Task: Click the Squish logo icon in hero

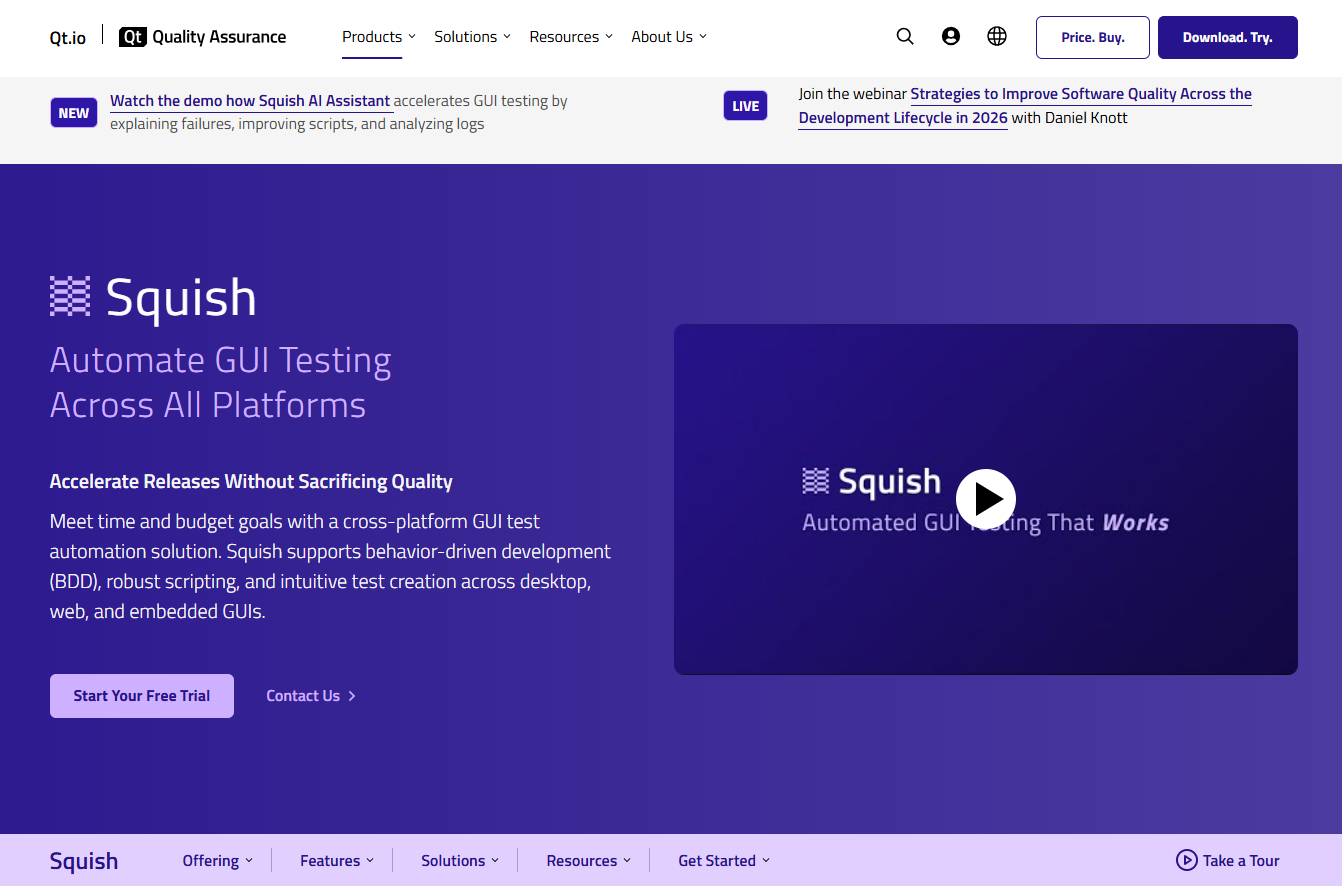Action: click(70, 297)
